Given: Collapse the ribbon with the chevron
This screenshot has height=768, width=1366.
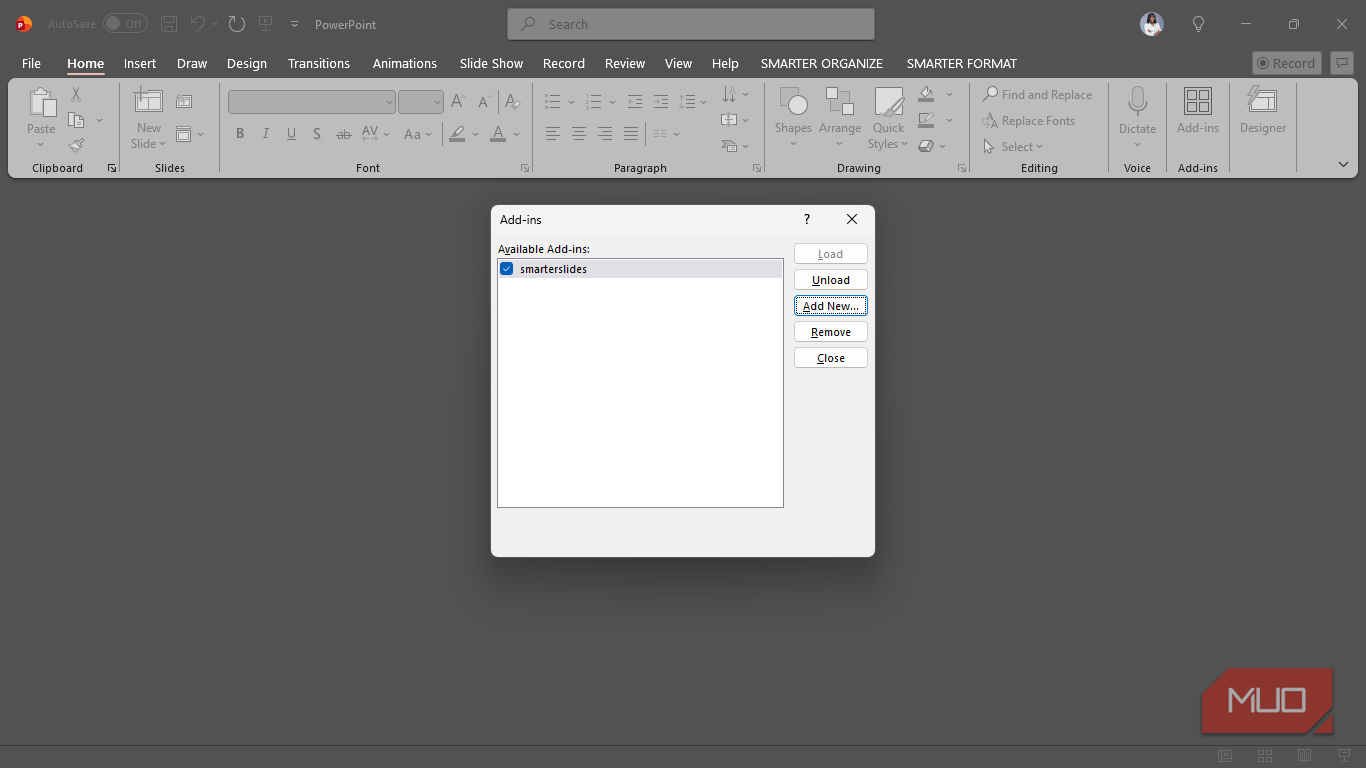Looking at the screenshot, I should coord(1343,164).
